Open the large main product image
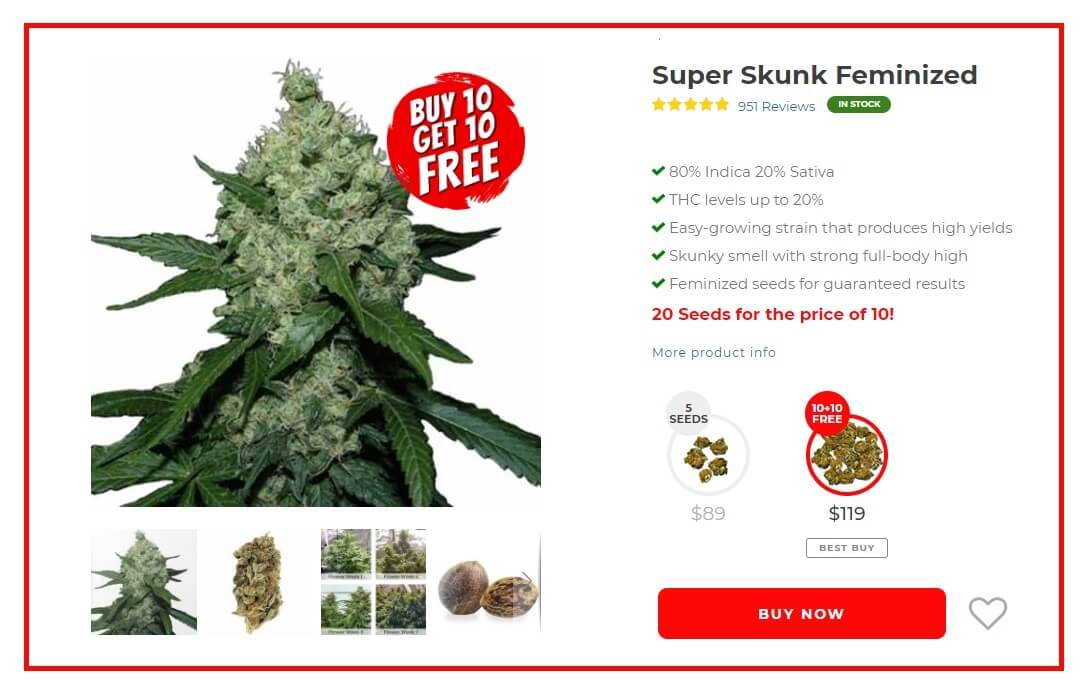Viewport: 1088px width, 695px height. pos(316,282)
